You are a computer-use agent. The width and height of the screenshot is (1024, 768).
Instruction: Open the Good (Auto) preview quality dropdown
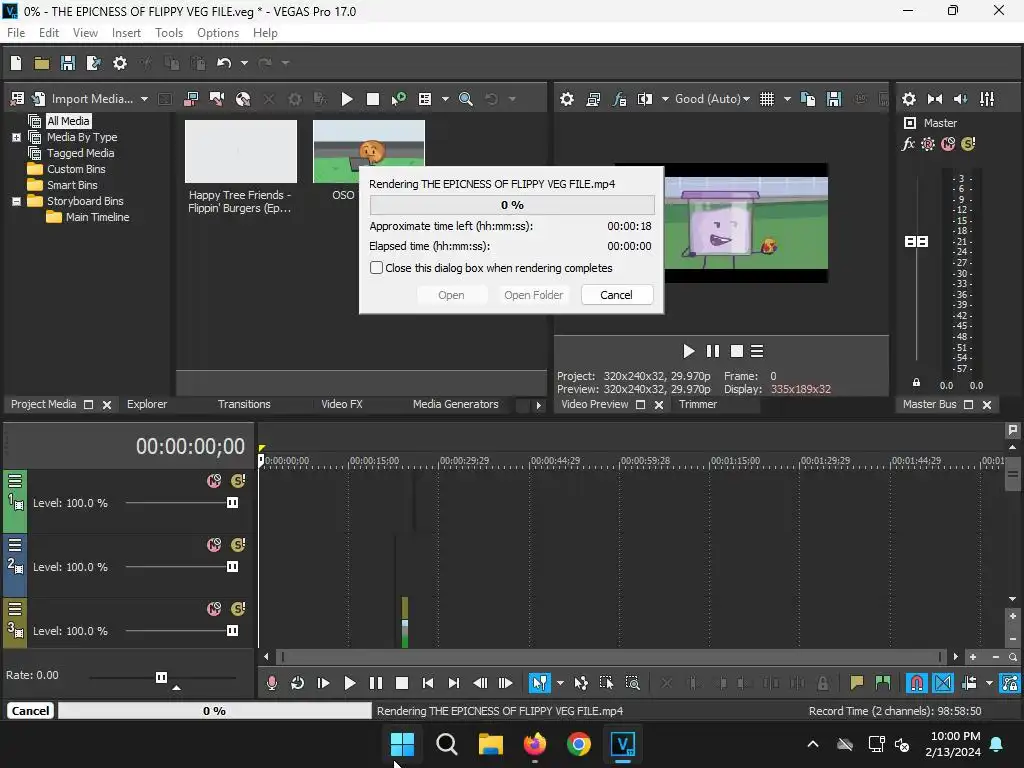(x=712, y=99)
